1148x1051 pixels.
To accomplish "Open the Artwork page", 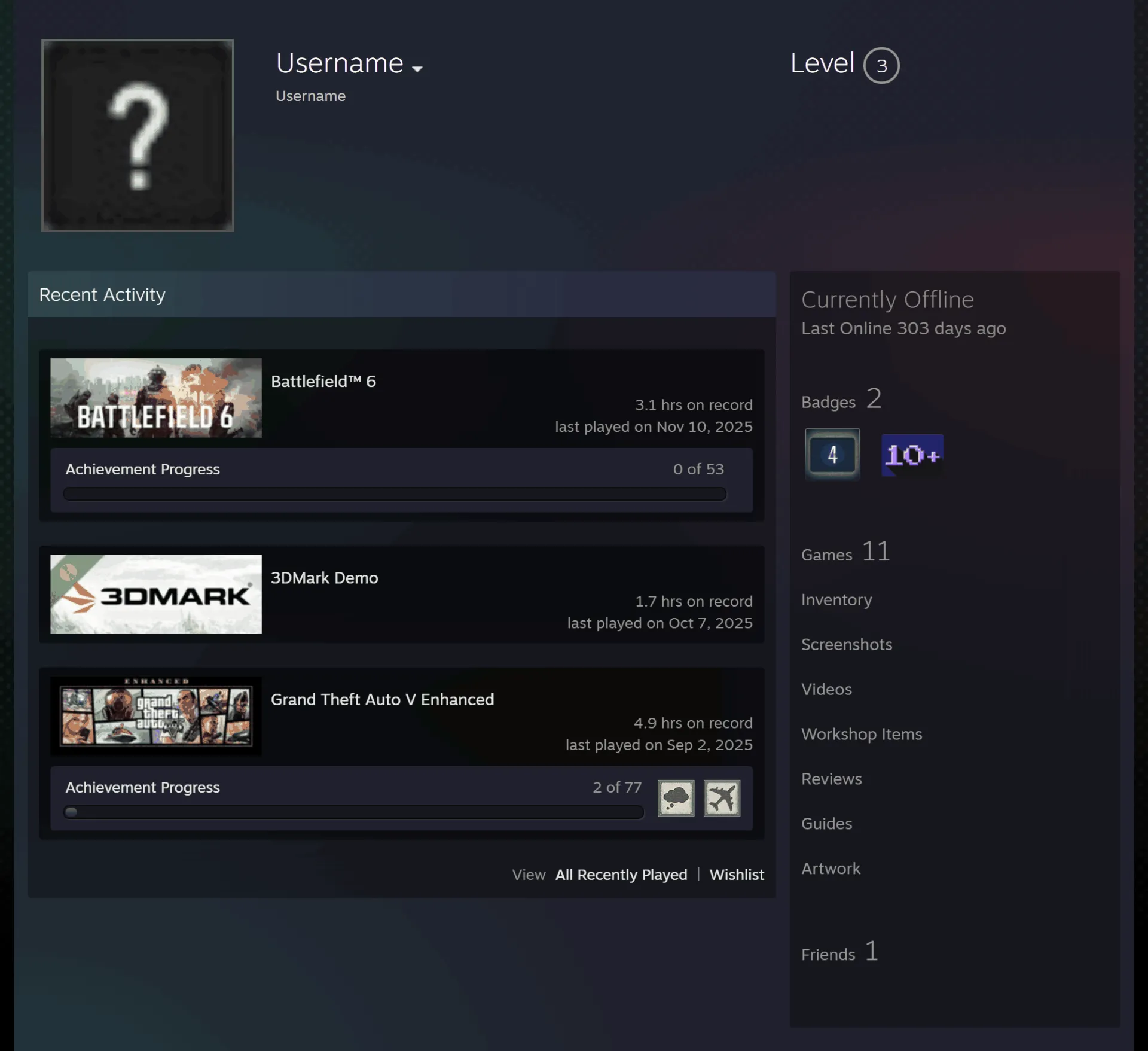I will click(x=831, y=869).
